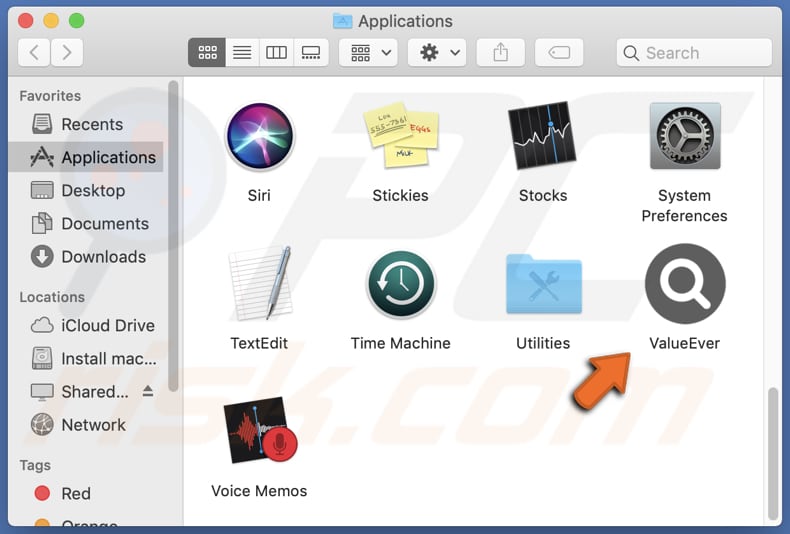The height and width of the screenshot is (534, 790).
Task: Open the Install mac... volume in the sidebar
Action: (x=86, y=359)
